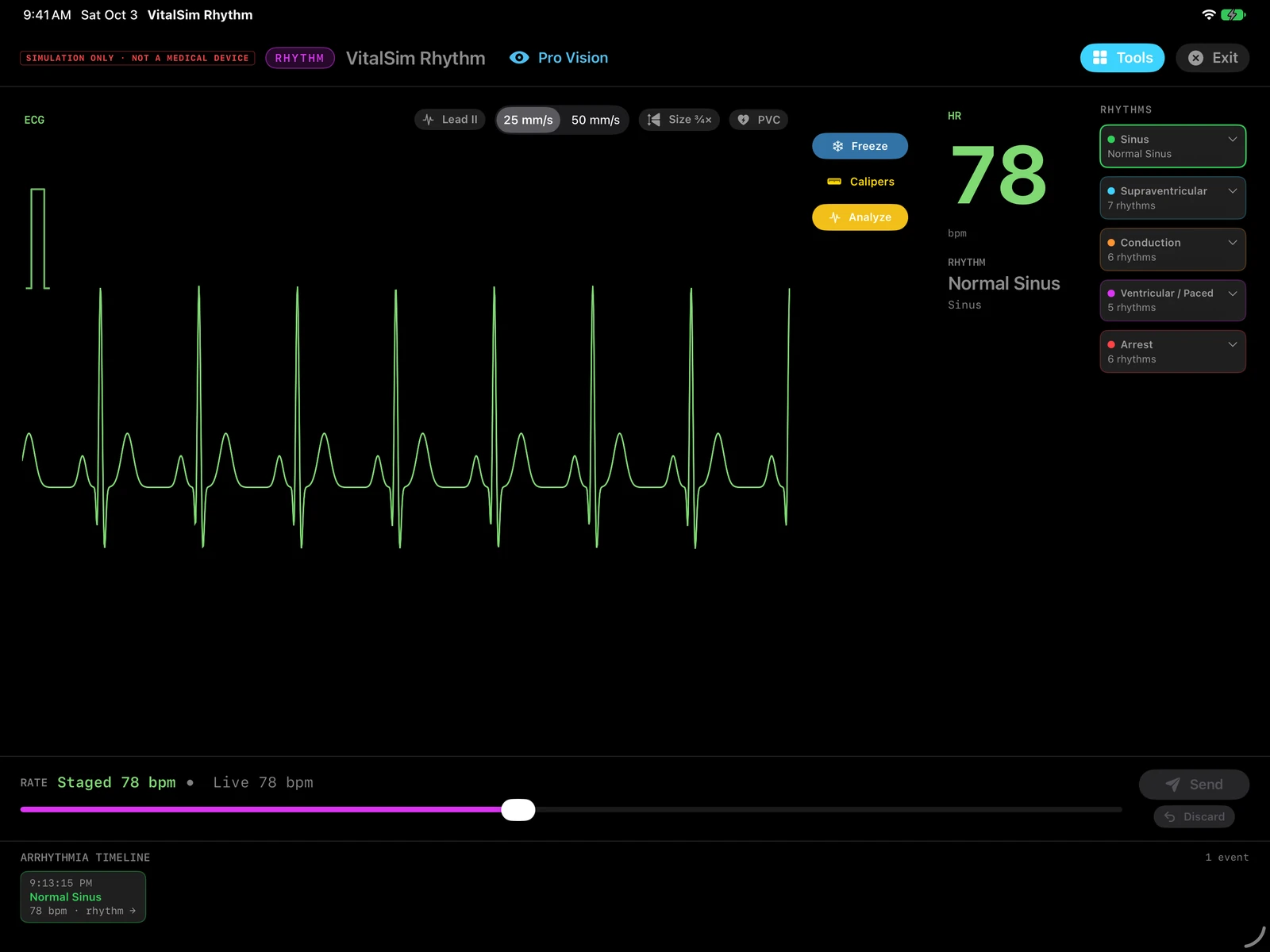Toggle Pro Vision mode

tap(559, 58)
